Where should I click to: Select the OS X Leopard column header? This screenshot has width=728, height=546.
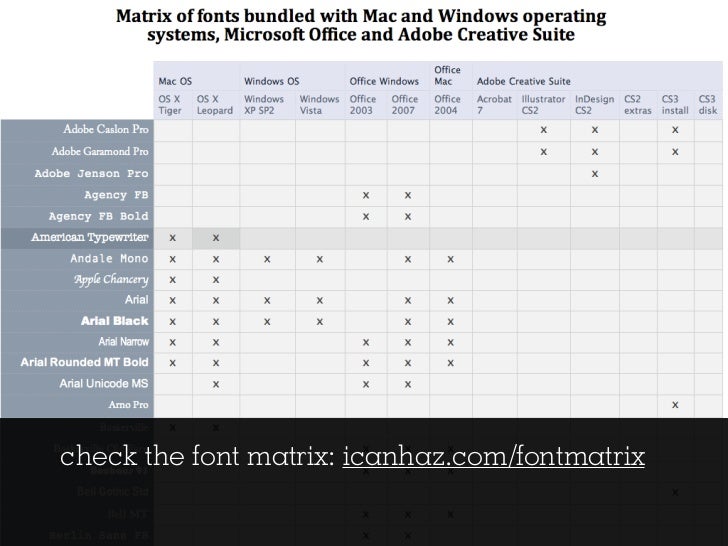(214, 105)
